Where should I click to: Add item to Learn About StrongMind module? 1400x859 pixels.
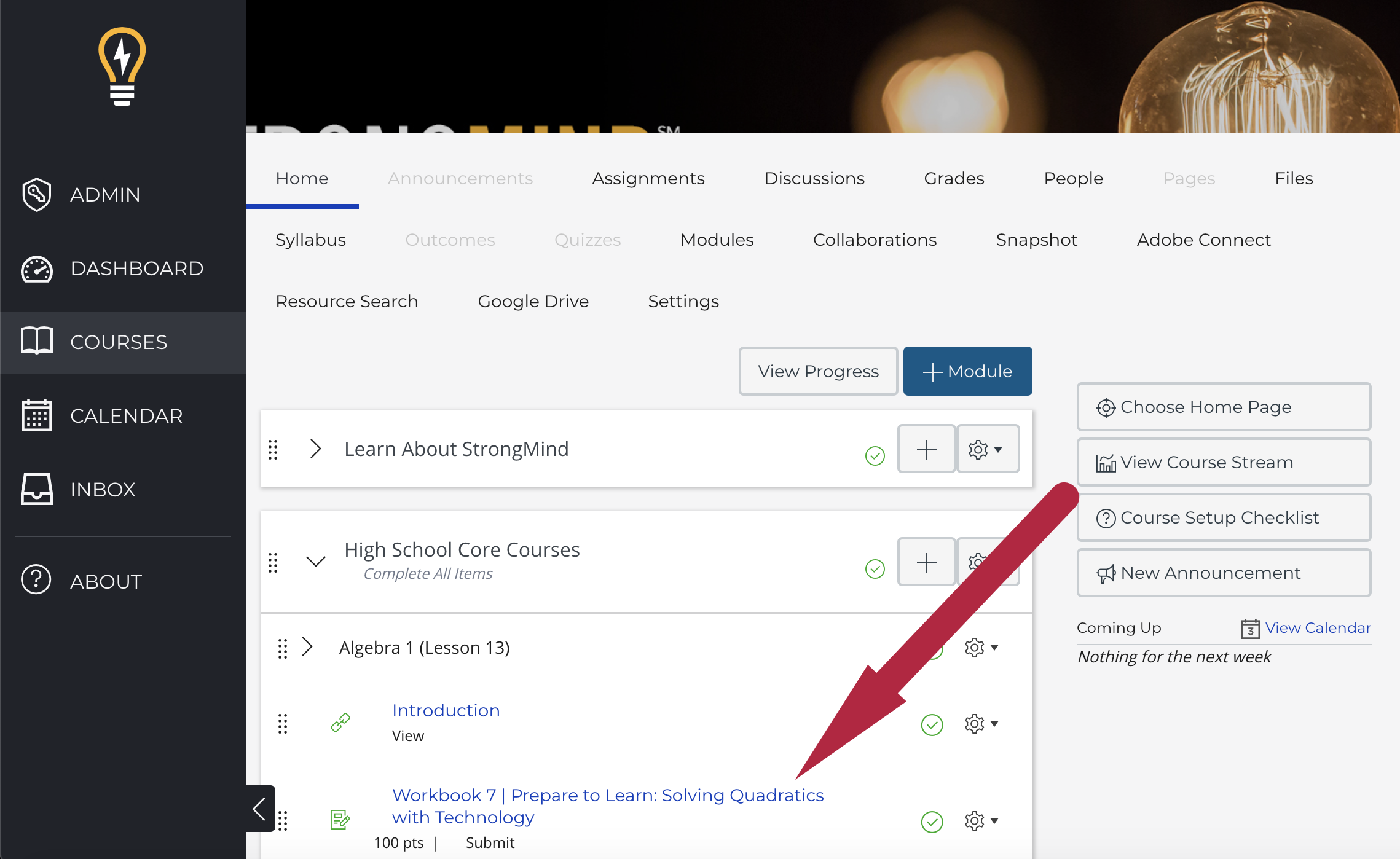tap(926, 449)
